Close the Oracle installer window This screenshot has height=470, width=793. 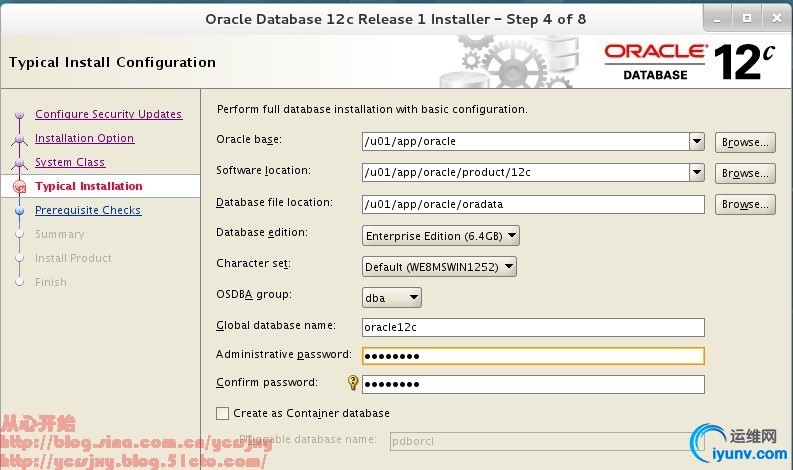(775, 18)
